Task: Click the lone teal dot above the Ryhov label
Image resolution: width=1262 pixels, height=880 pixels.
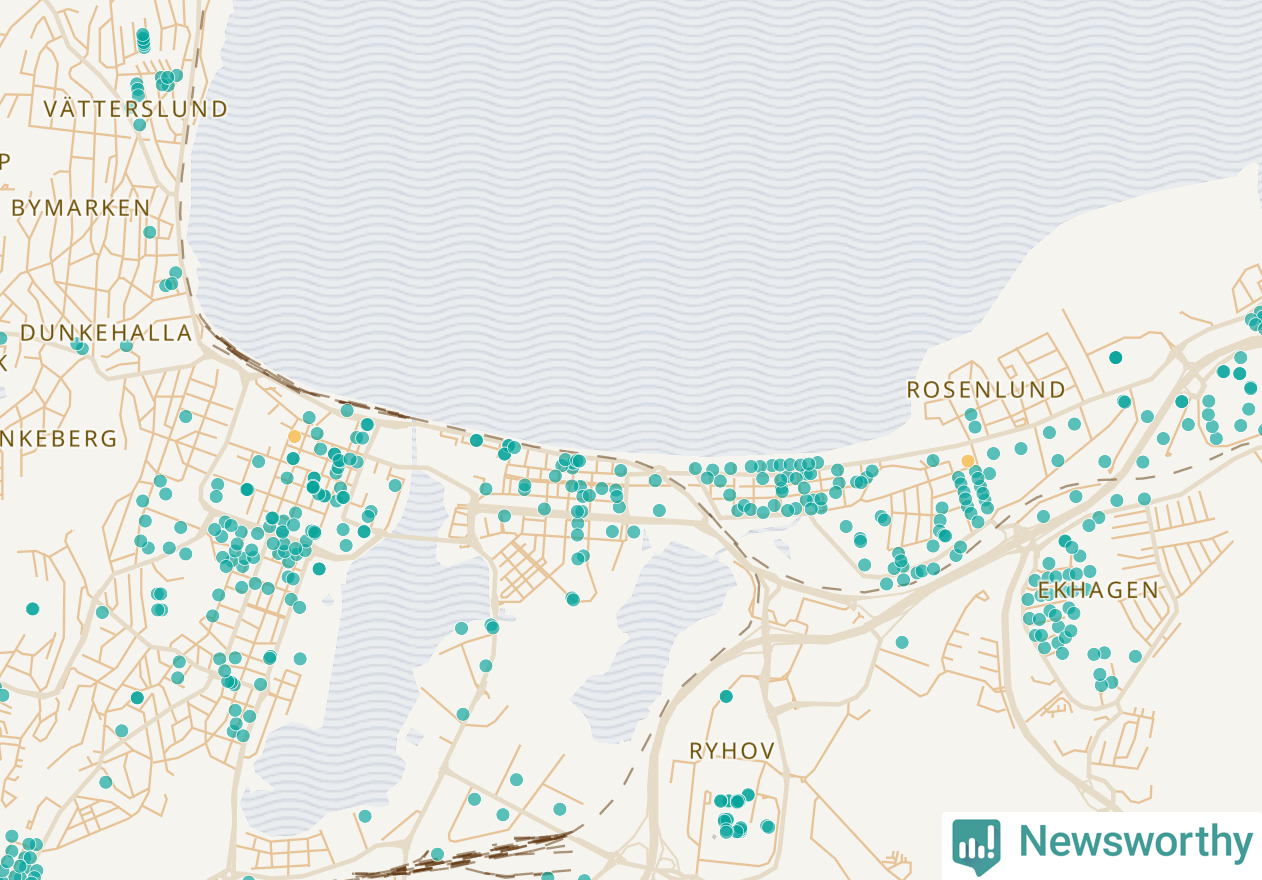Action: click(x=726, y=696)
